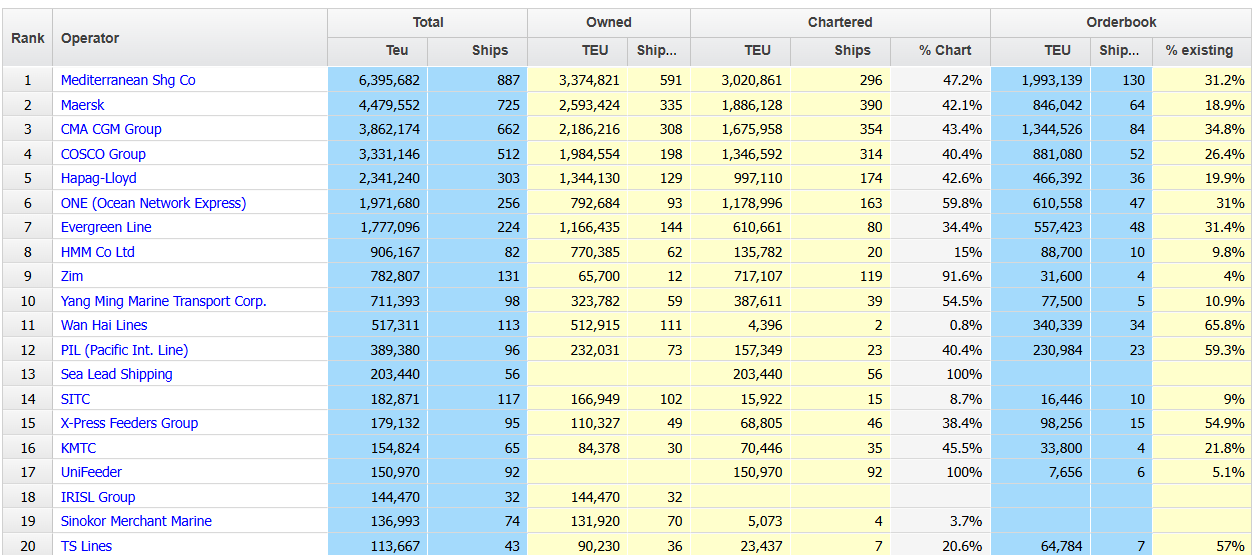Image resolution: width=1252 pixels, height=555 pixels.
Task: Select the Hapag-Lloyd link
Action: tap(99, 178)
